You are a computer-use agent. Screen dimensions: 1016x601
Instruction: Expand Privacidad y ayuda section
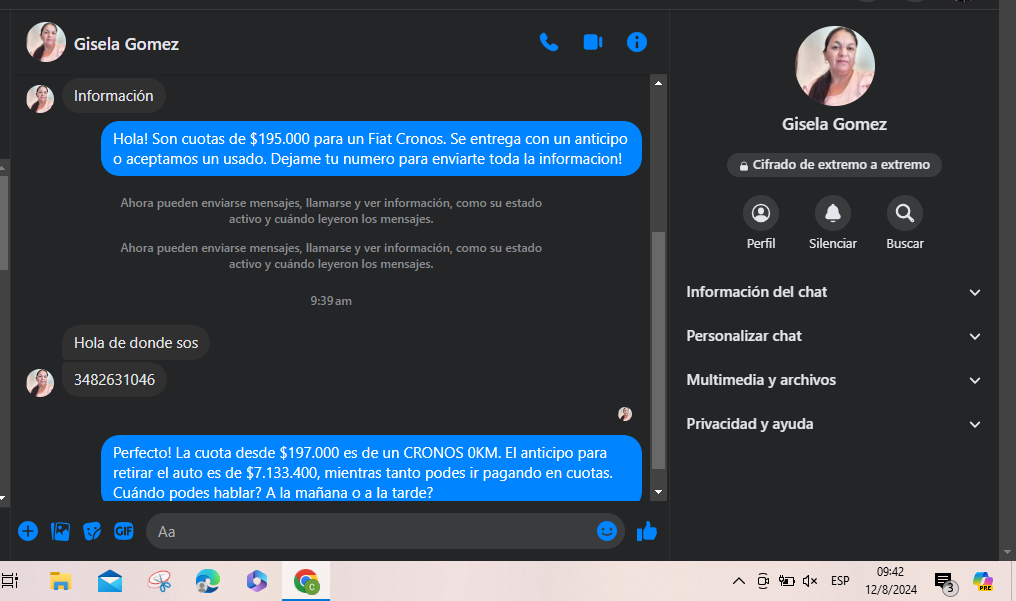[x=834, y=424]
